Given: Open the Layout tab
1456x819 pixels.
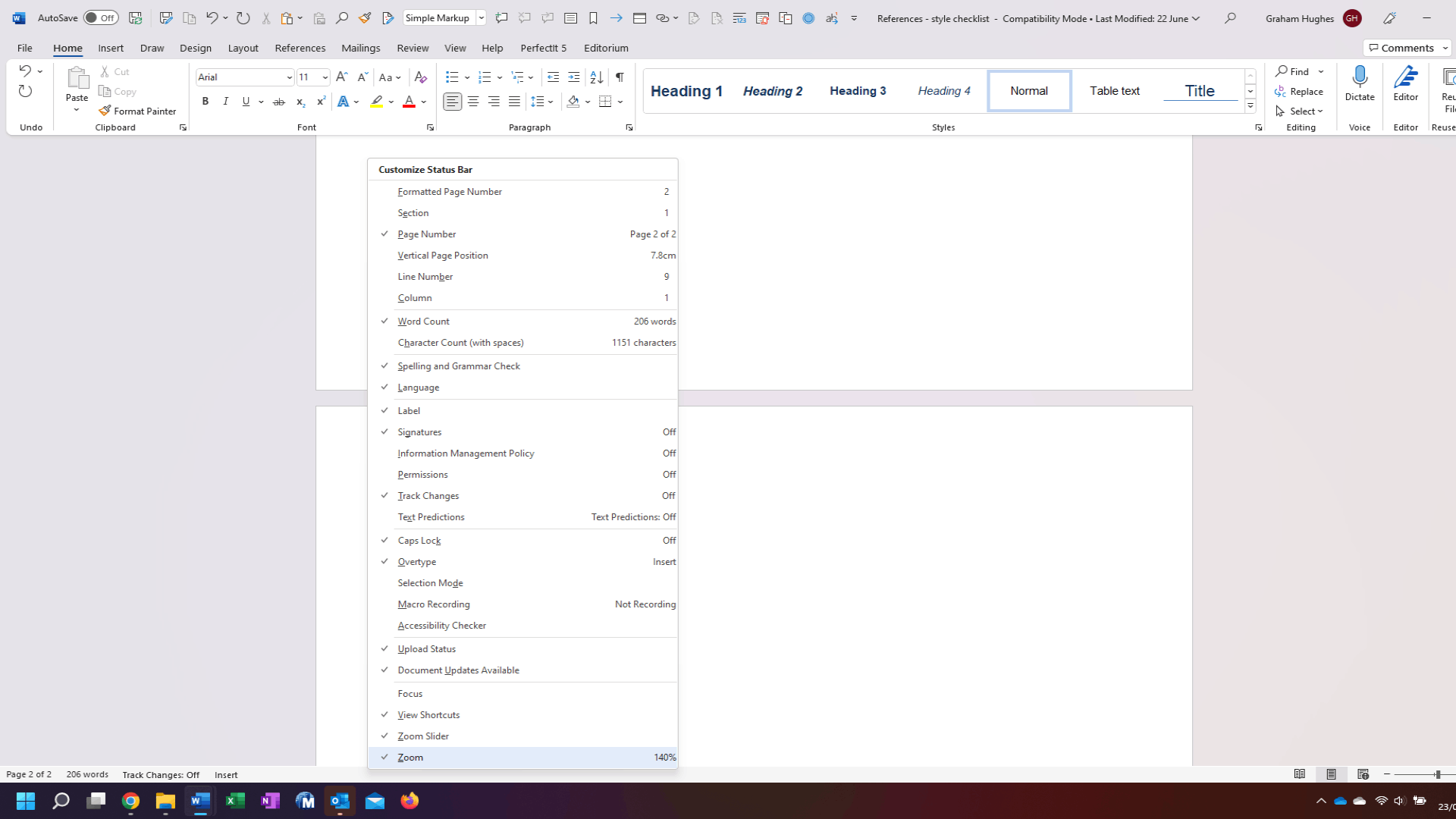Looking at the screenshot, I should pos(243,48).
